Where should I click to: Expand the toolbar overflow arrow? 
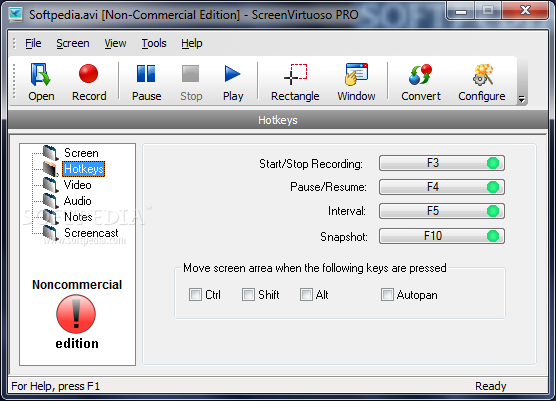(521, 99)
